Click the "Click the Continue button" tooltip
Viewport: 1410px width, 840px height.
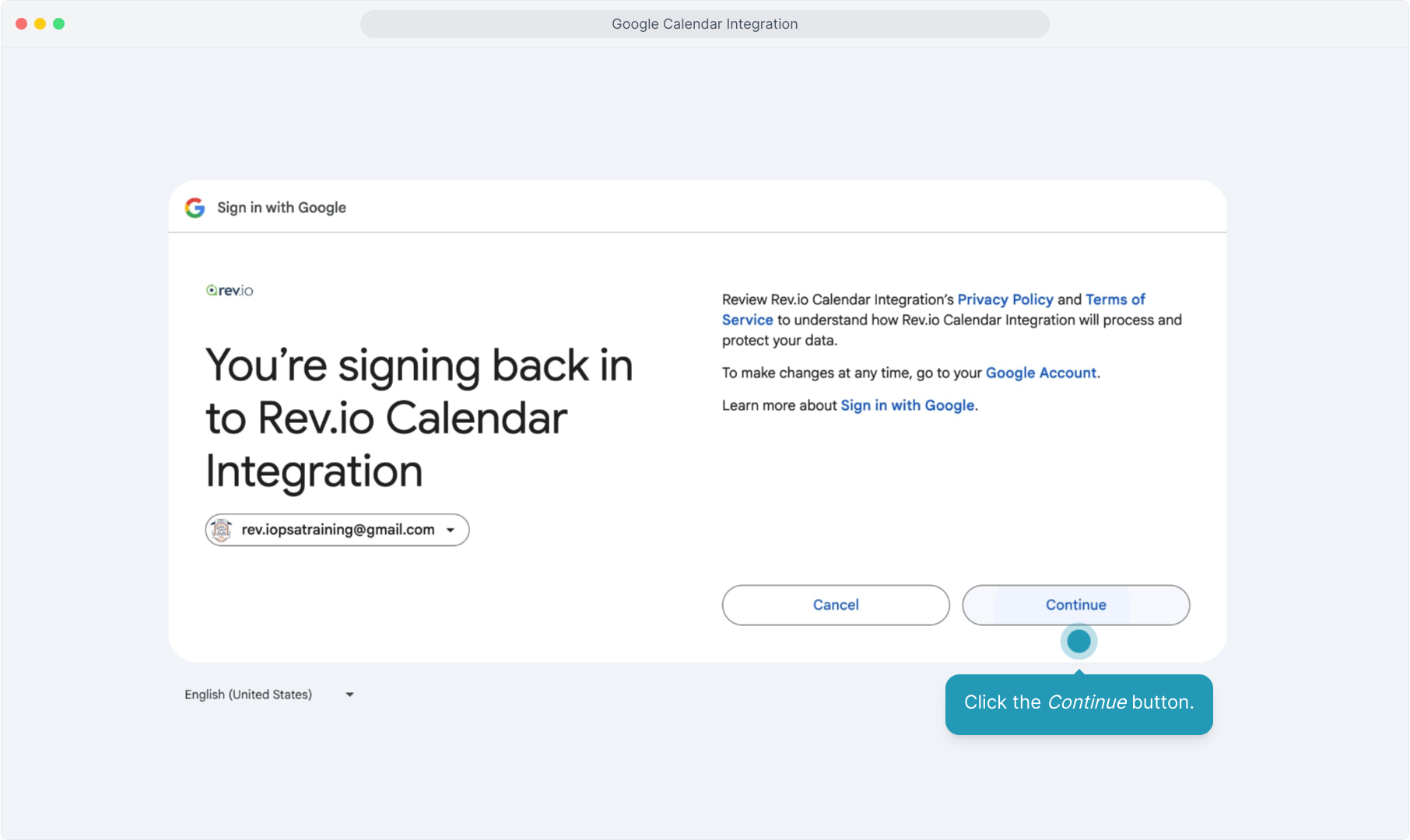1079,703
